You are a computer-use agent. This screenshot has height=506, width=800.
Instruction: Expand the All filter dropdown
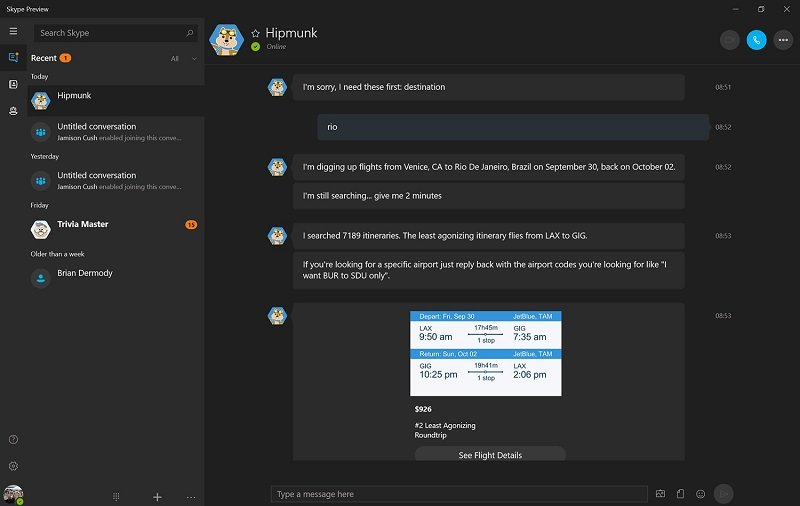coord(184,59)
